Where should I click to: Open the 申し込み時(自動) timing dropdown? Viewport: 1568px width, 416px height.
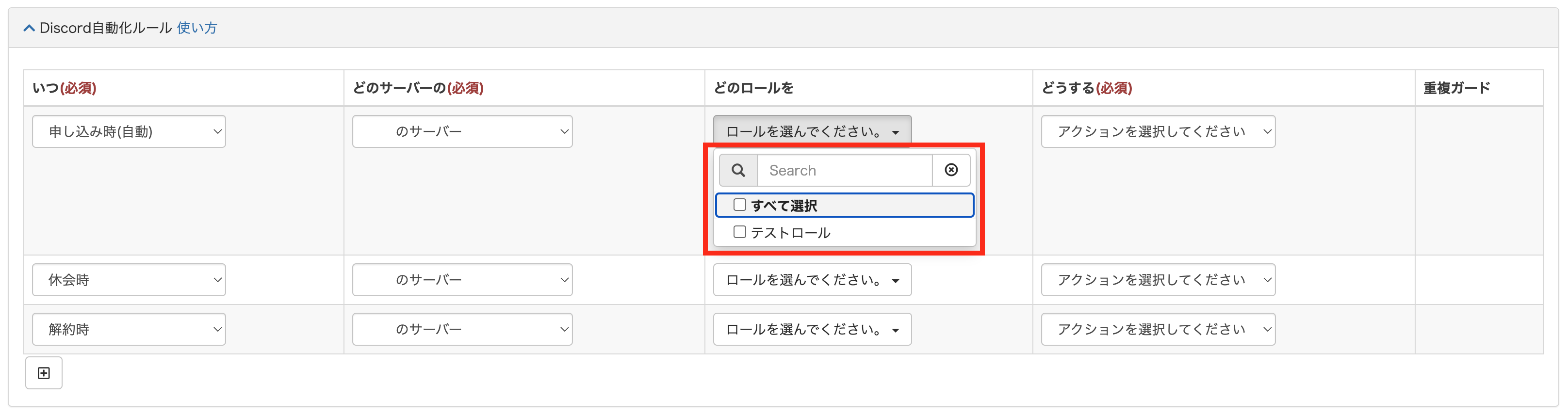129,131
